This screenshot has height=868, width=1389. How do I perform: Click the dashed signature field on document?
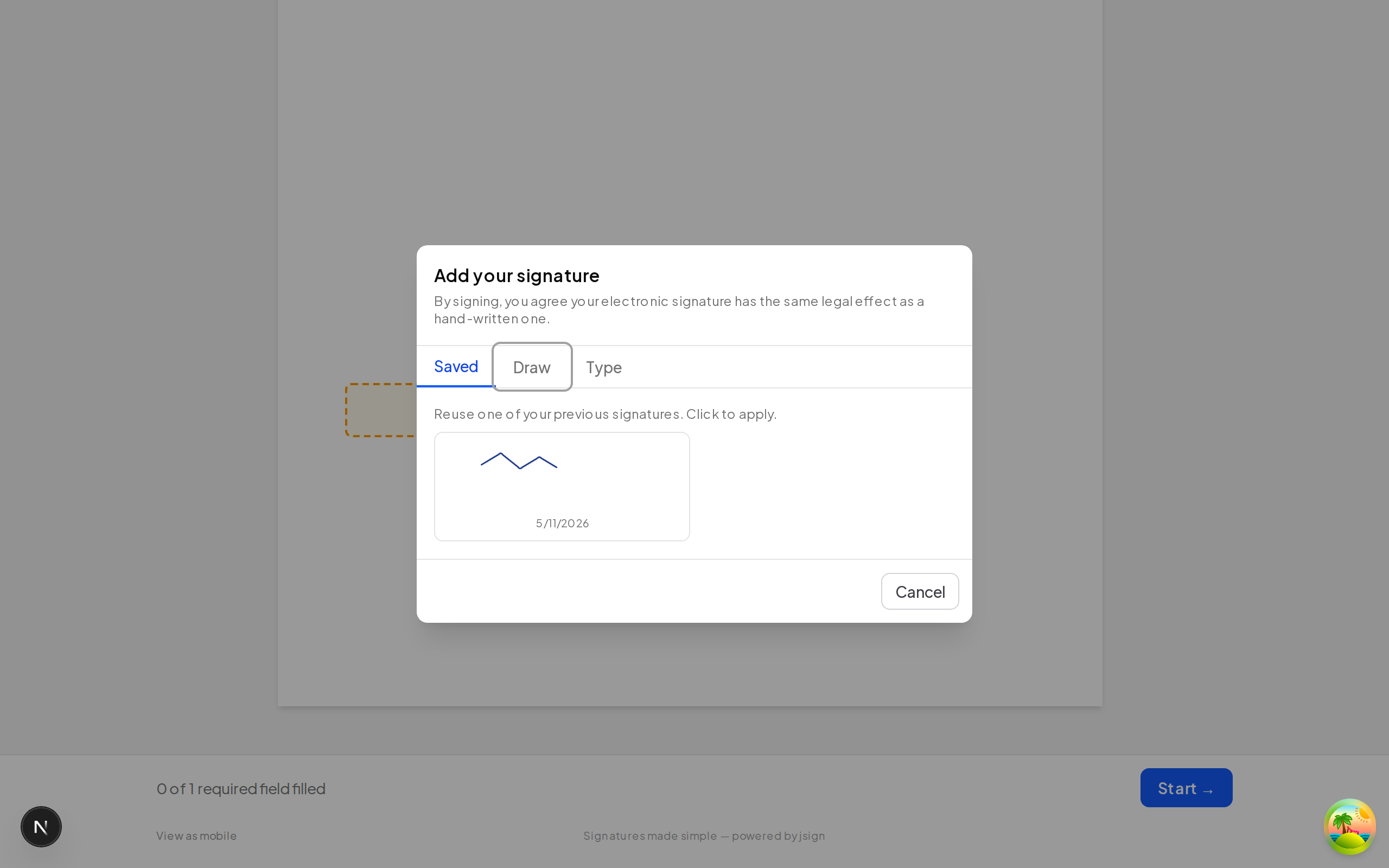381,410
